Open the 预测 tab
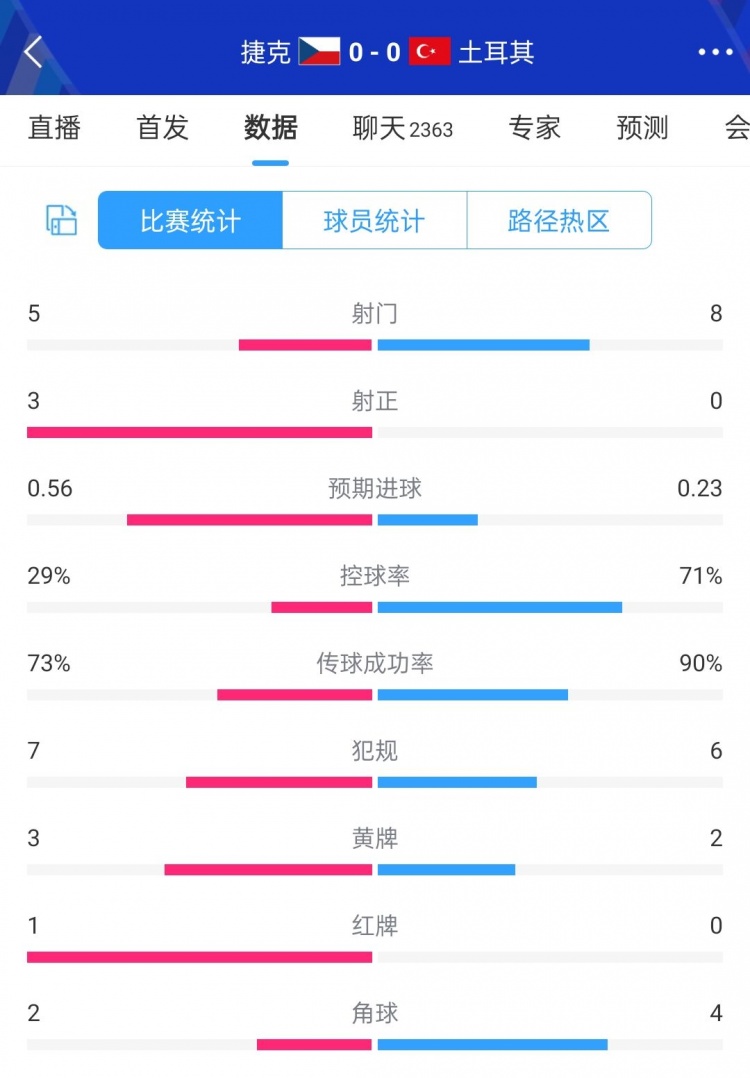Viewport: 750px width, 1078px height. click(642, 128)
